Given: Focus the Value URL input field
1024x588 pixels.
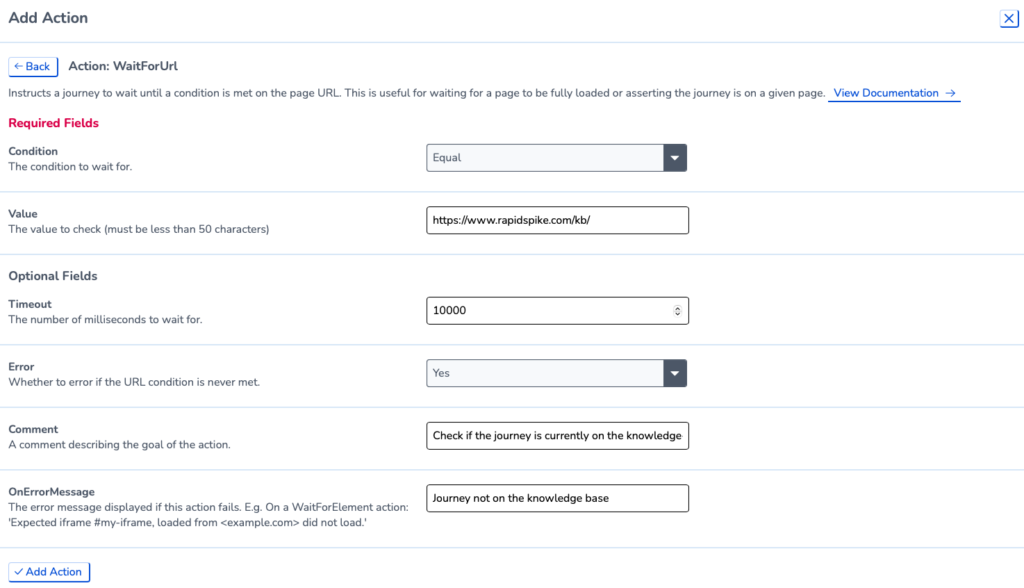Looking at the screenshot, I should coord(557,220).
